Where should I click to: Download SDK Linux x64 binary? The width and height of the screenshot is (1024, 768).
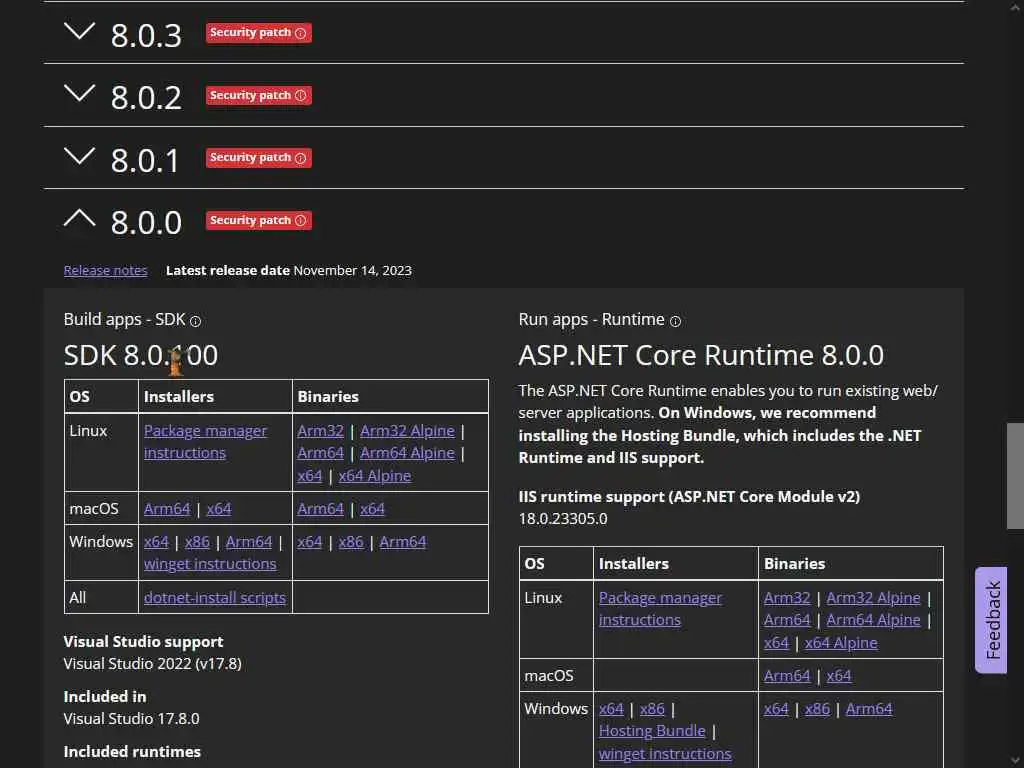pyautogui.click(x=310, y=476)
